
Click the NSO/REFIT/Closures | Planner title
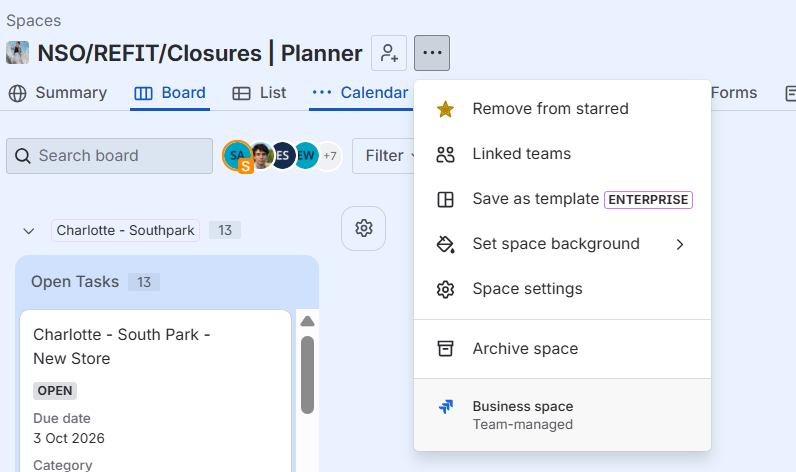200,53
